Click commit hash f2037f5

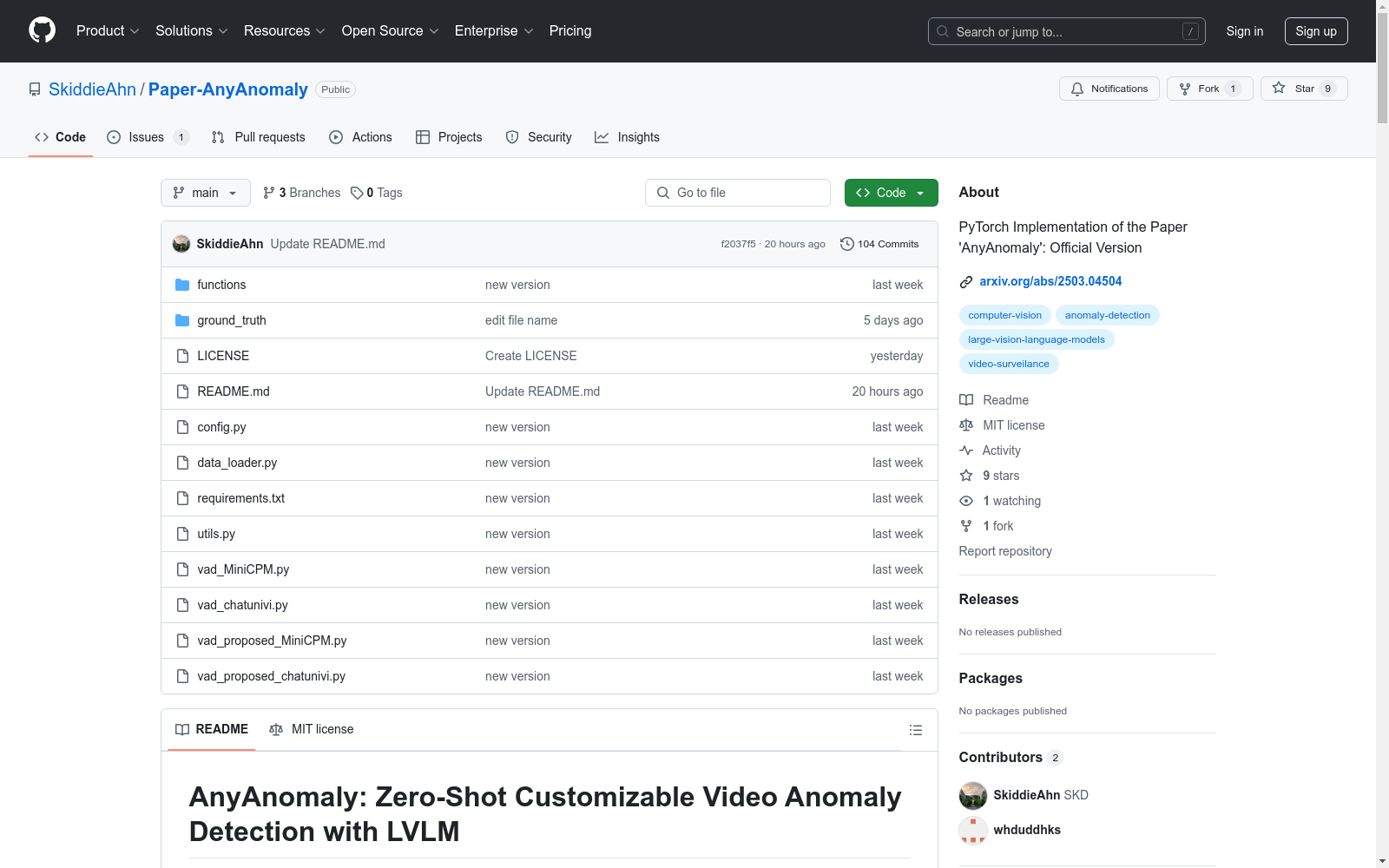(x=738, y=244)
